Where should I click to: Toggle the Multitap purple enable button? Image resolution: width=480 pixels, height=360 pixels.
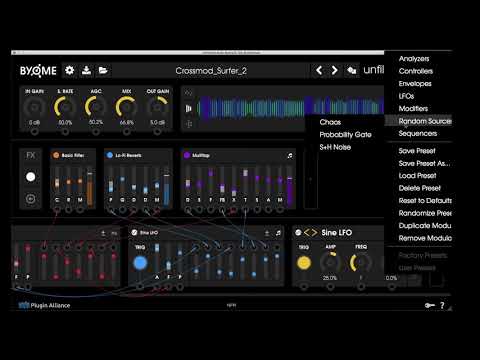click(x=187, y=155)
